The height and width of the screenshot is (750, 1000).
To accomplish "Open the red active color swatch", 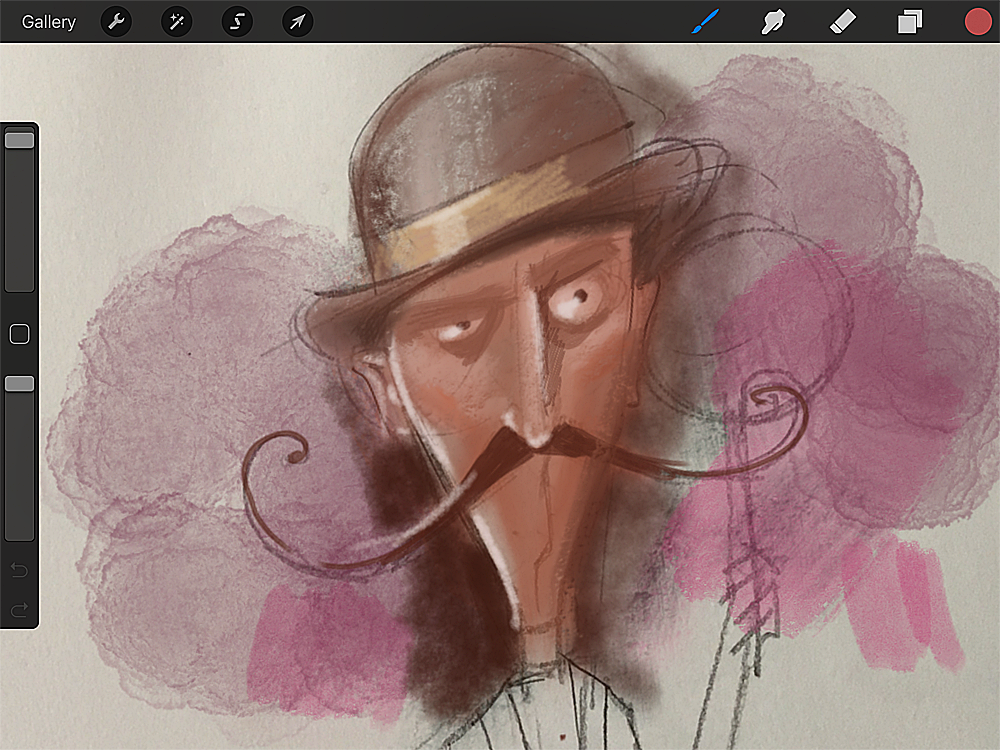I will [978, 22].
